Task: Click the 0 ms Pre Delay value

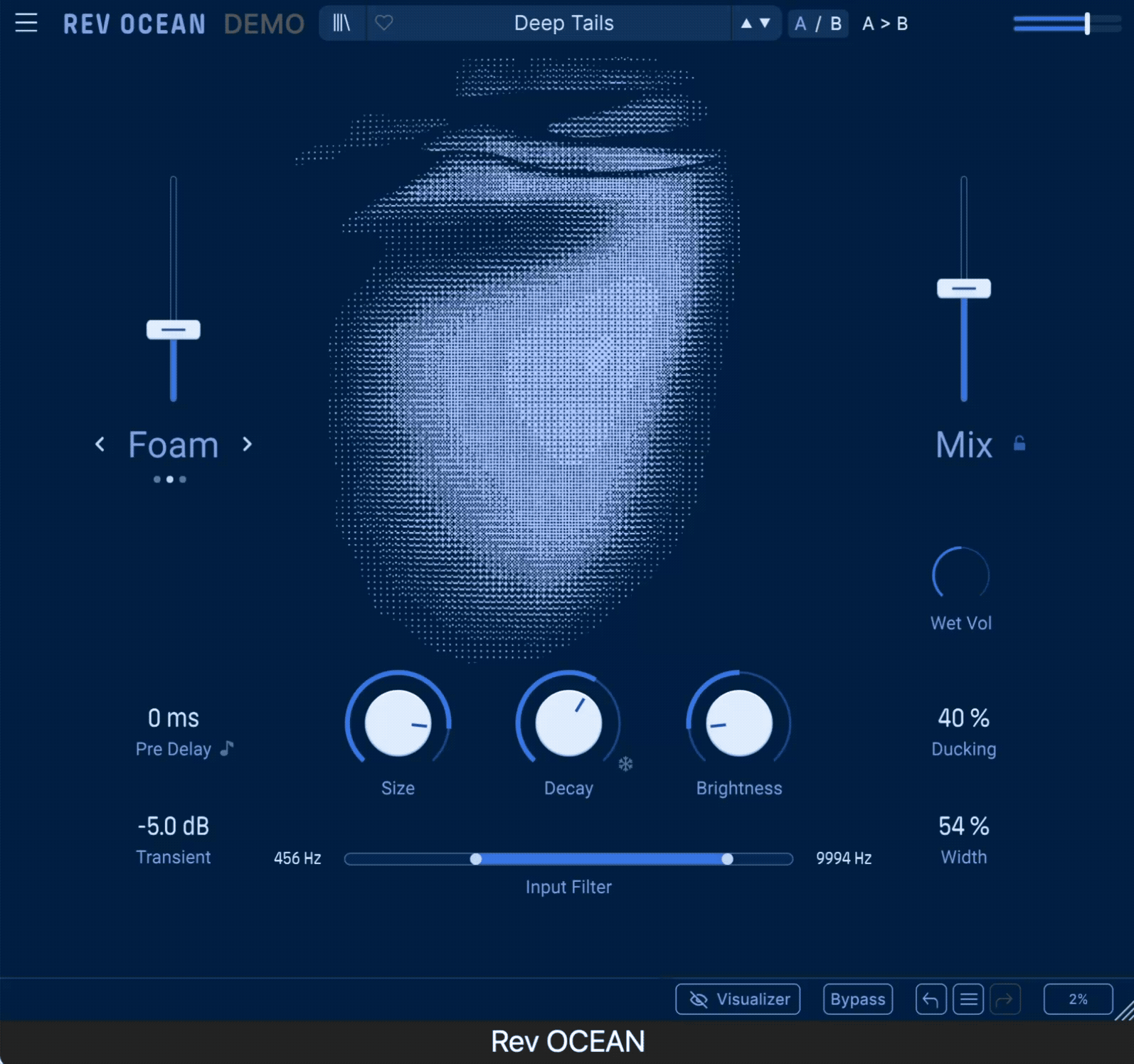Action: click(174, 718)
